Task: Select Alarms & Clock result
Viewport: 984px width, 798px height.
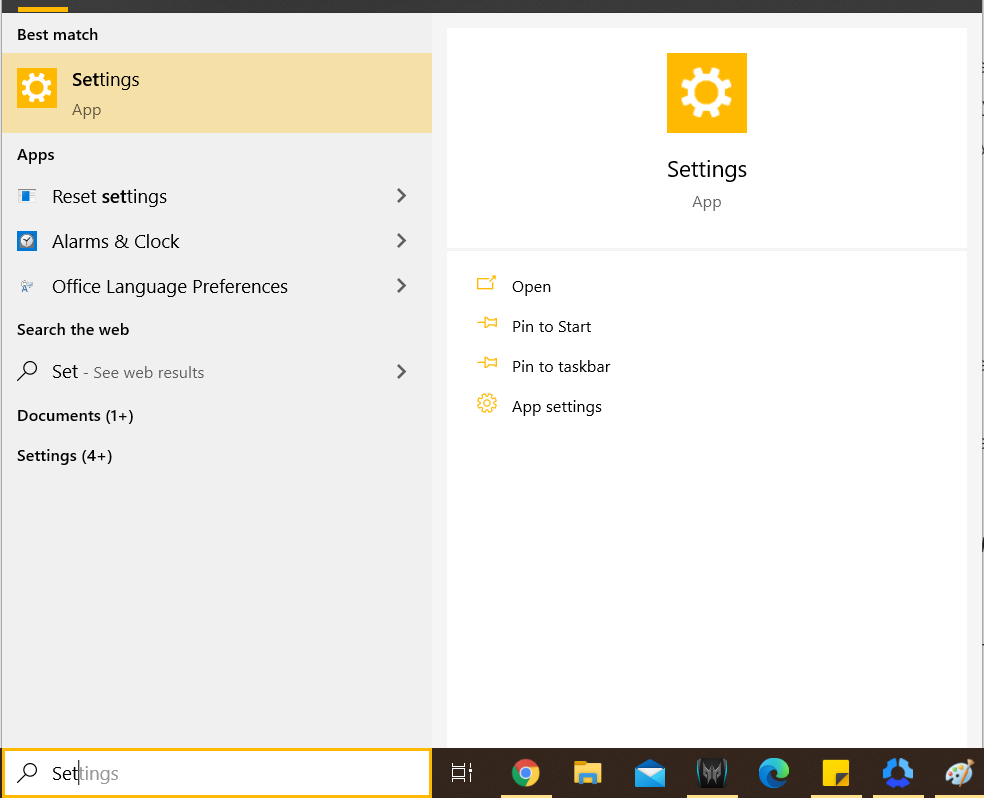Action: (217, 242)
